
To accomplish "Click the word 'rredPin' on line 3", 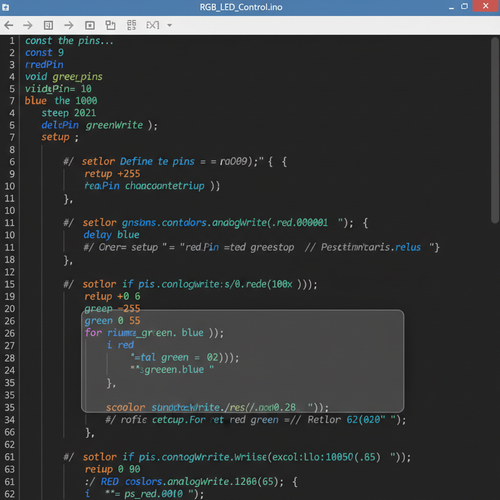I will point(44,65).
